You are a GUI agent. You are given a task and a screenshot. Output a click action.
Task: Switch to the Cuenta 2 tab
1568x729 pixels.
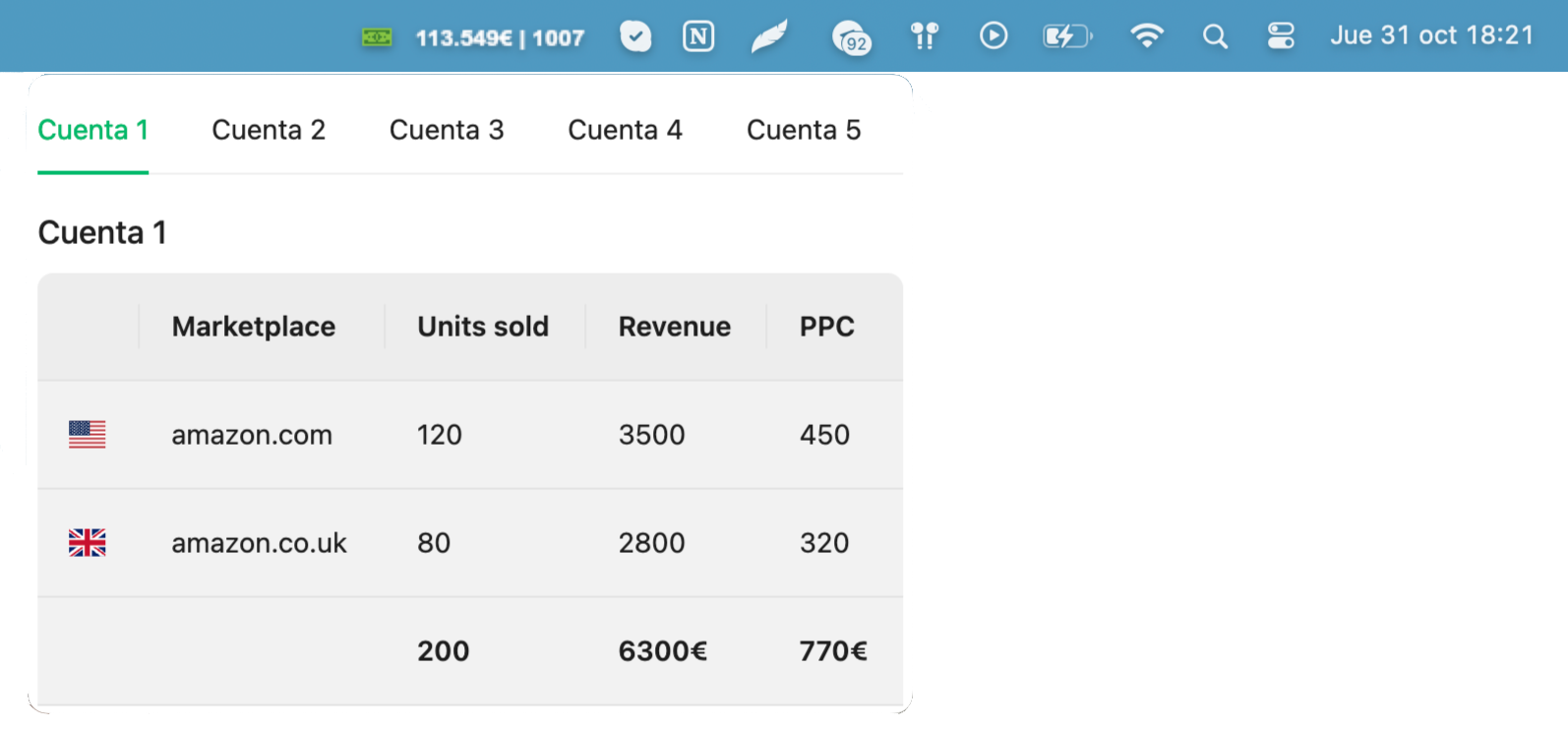(269, 130)
